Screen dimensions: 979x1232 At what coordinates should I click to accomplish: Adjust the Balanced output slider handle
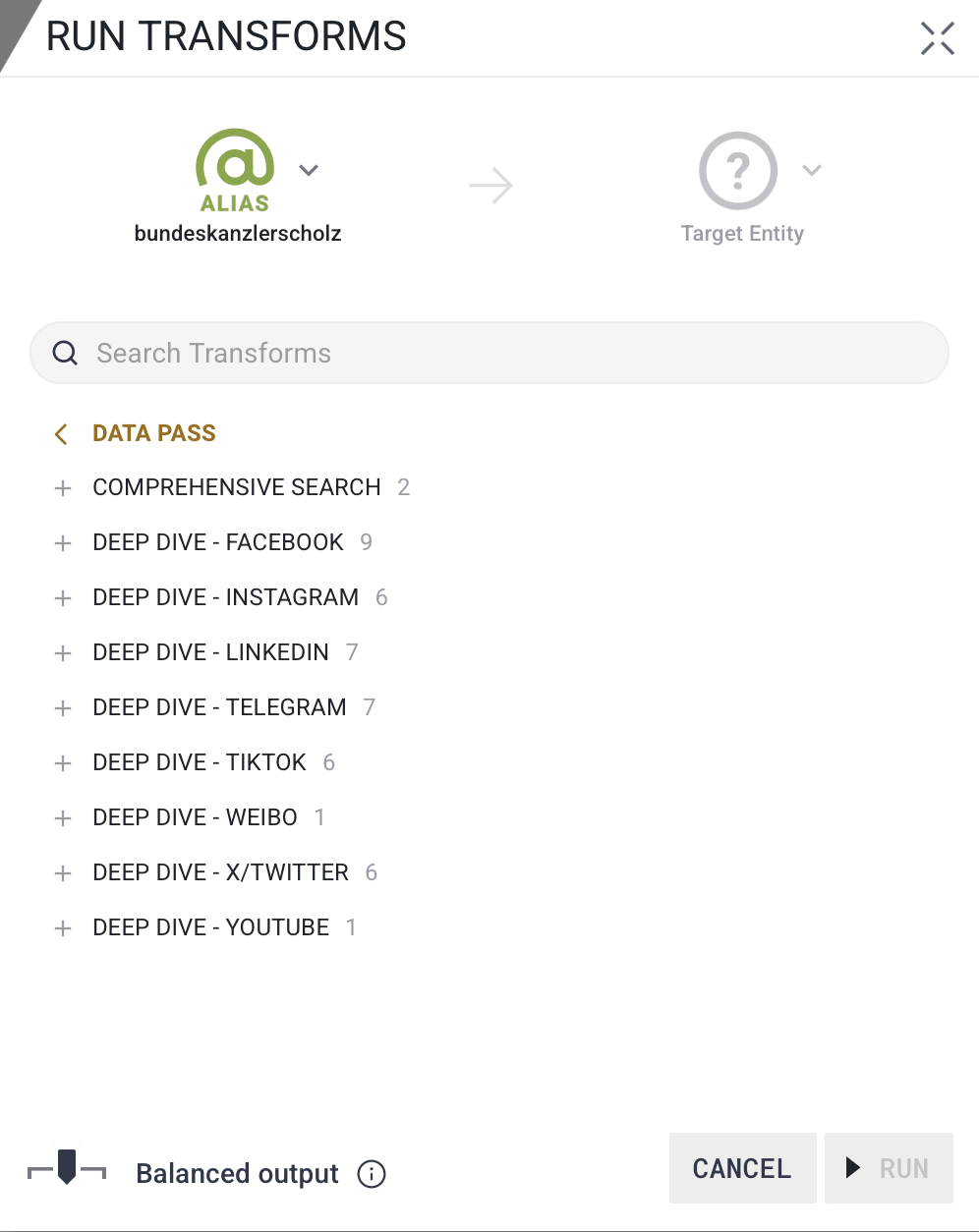(x=67, y=1166)
